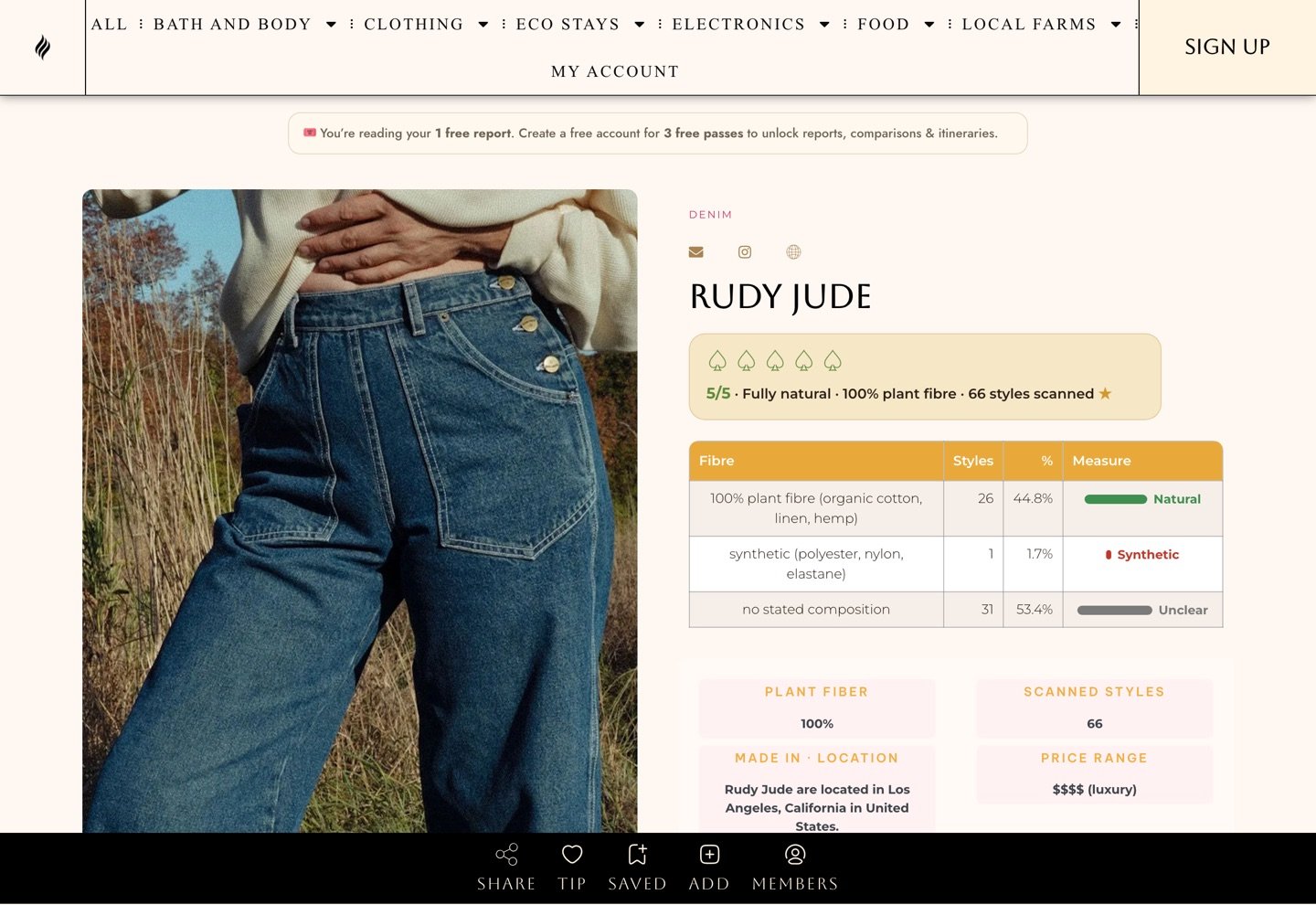Expand the Electronics dropdown arrow
1316x905 pixels.
point(824,25)
